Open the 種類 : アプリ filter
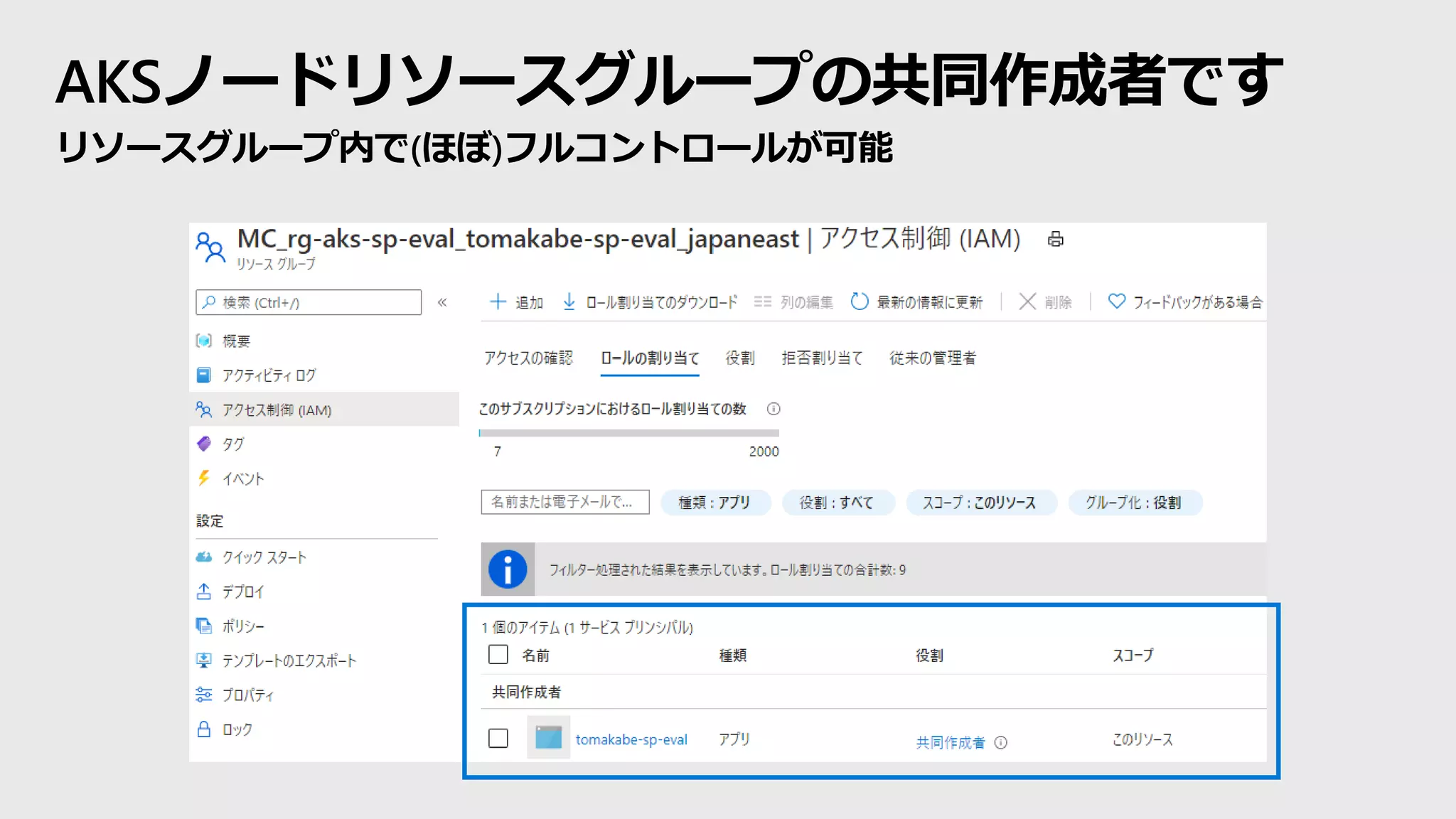 pyautogui.click(x=716, y=503)
